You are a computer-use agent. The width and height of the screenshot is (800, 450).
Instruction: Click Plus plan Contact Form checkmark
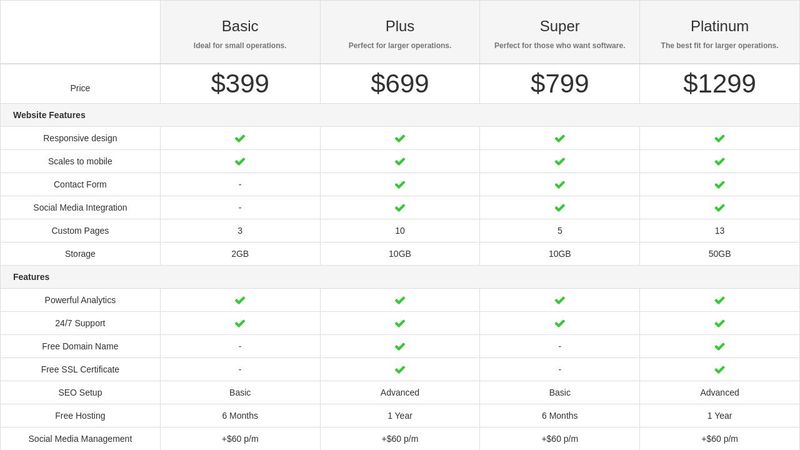(x=400, y=184)
